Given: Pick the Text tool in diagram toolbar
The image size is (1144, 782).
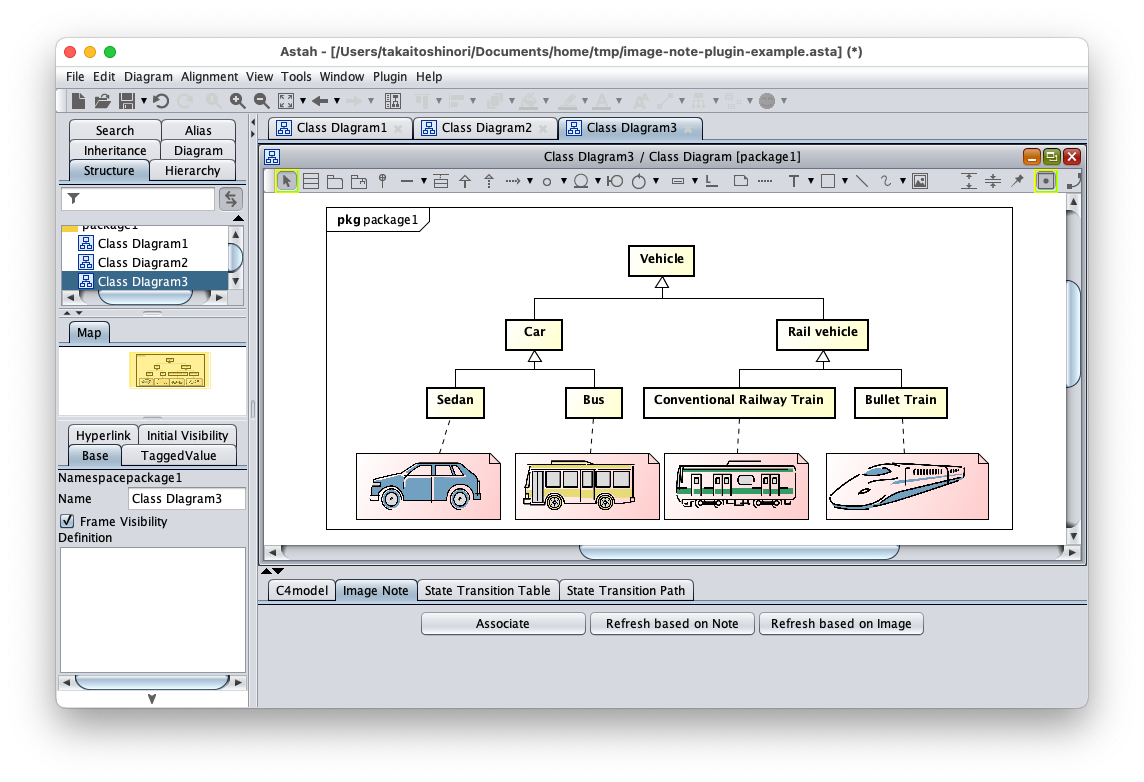Looking at the screenshot, I should click(794, 181).
